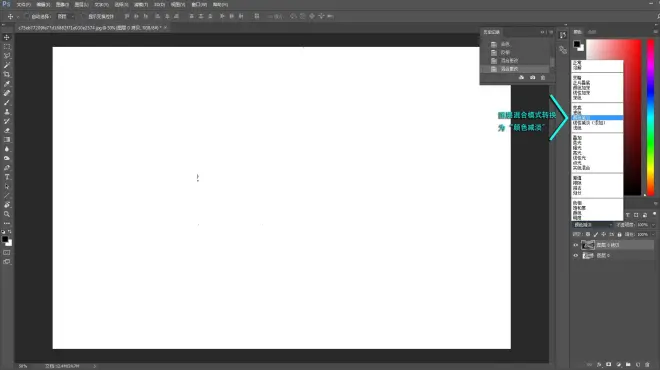Pick a hue on the rainbow color slider
The height and width of the screenshot is (370, 660).
point(650,118)
